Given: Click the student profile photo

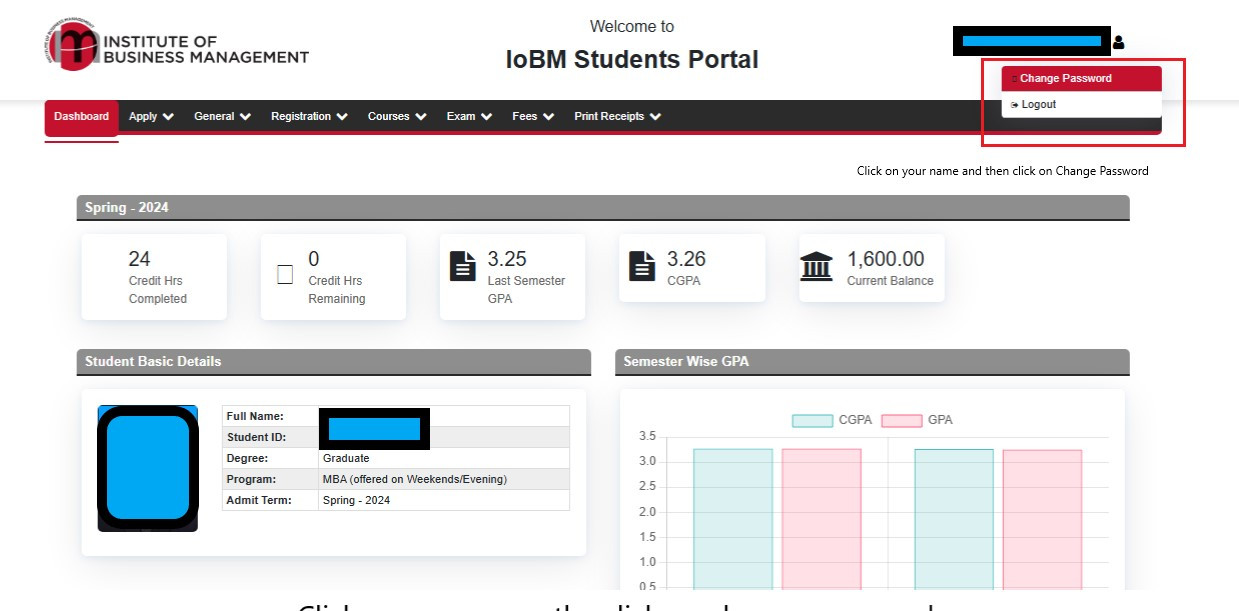Looking at the screenshot, I should (x=148, y=468).
